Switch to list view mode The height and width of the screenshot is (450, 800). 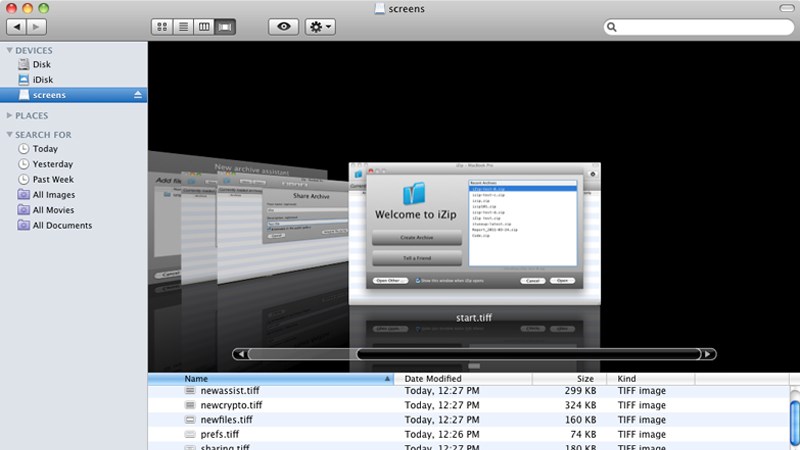(183, 26)
